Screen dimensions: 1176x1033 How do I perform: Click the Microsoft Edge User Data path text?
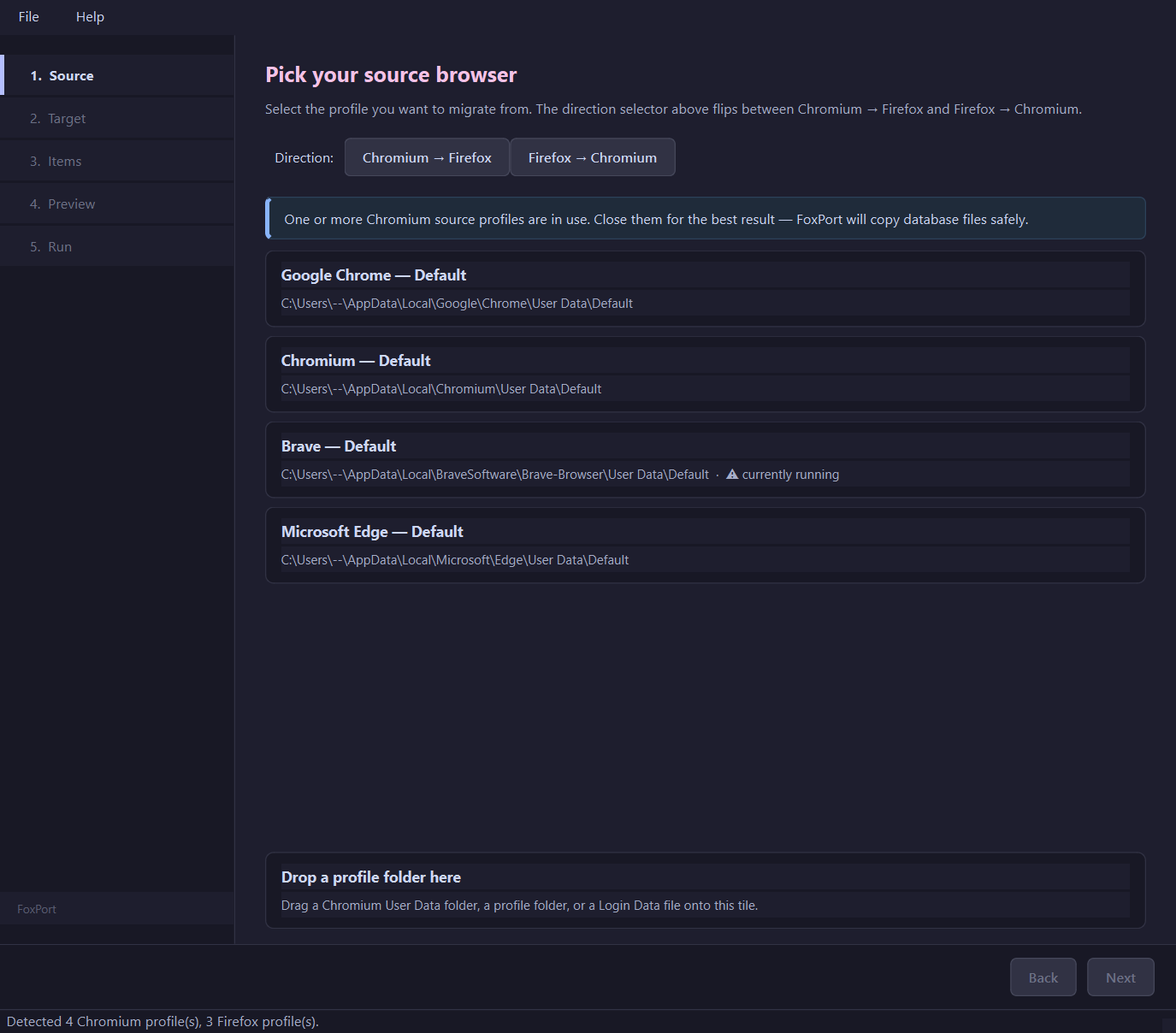(455, 560)
